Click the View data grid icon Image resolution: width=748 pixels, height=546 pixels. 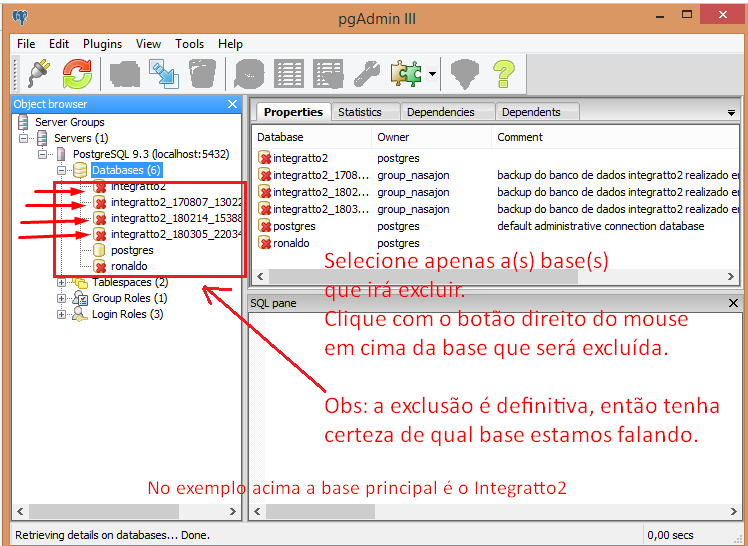click(289, 73)
